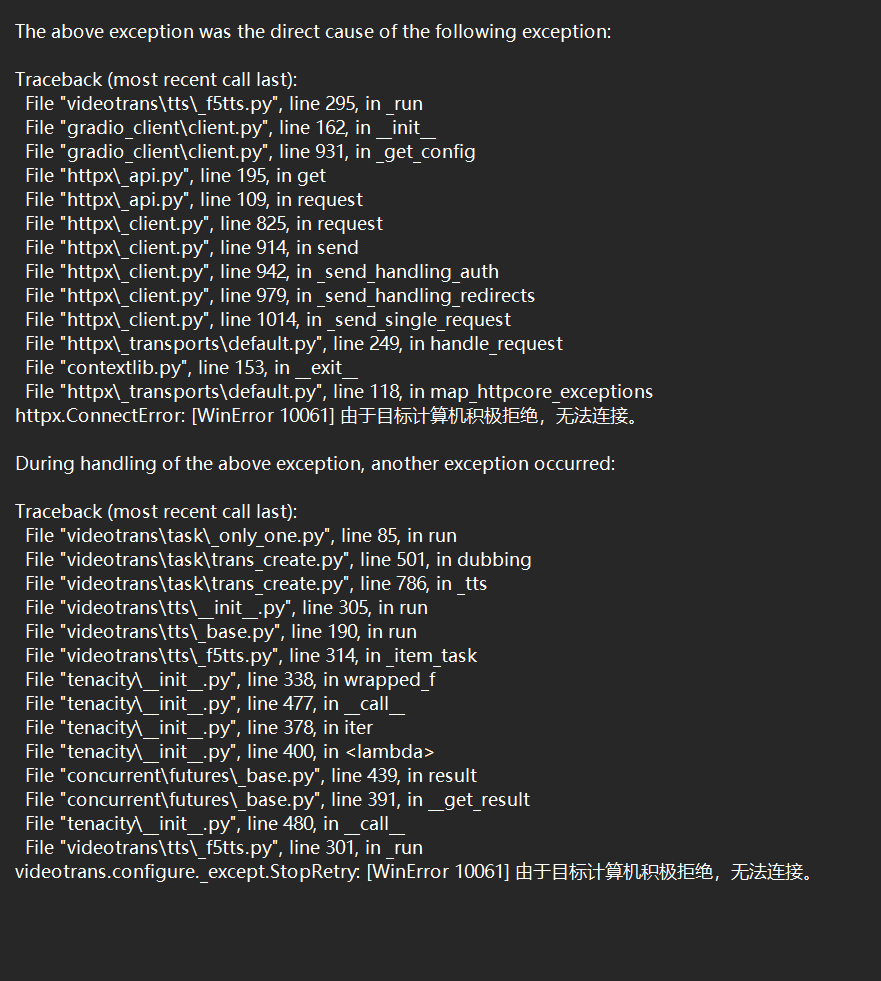This screenshot has height=981, width=881.
Task: Click the tenacity line 400 <lambda> entry
Action: point(230,751)
